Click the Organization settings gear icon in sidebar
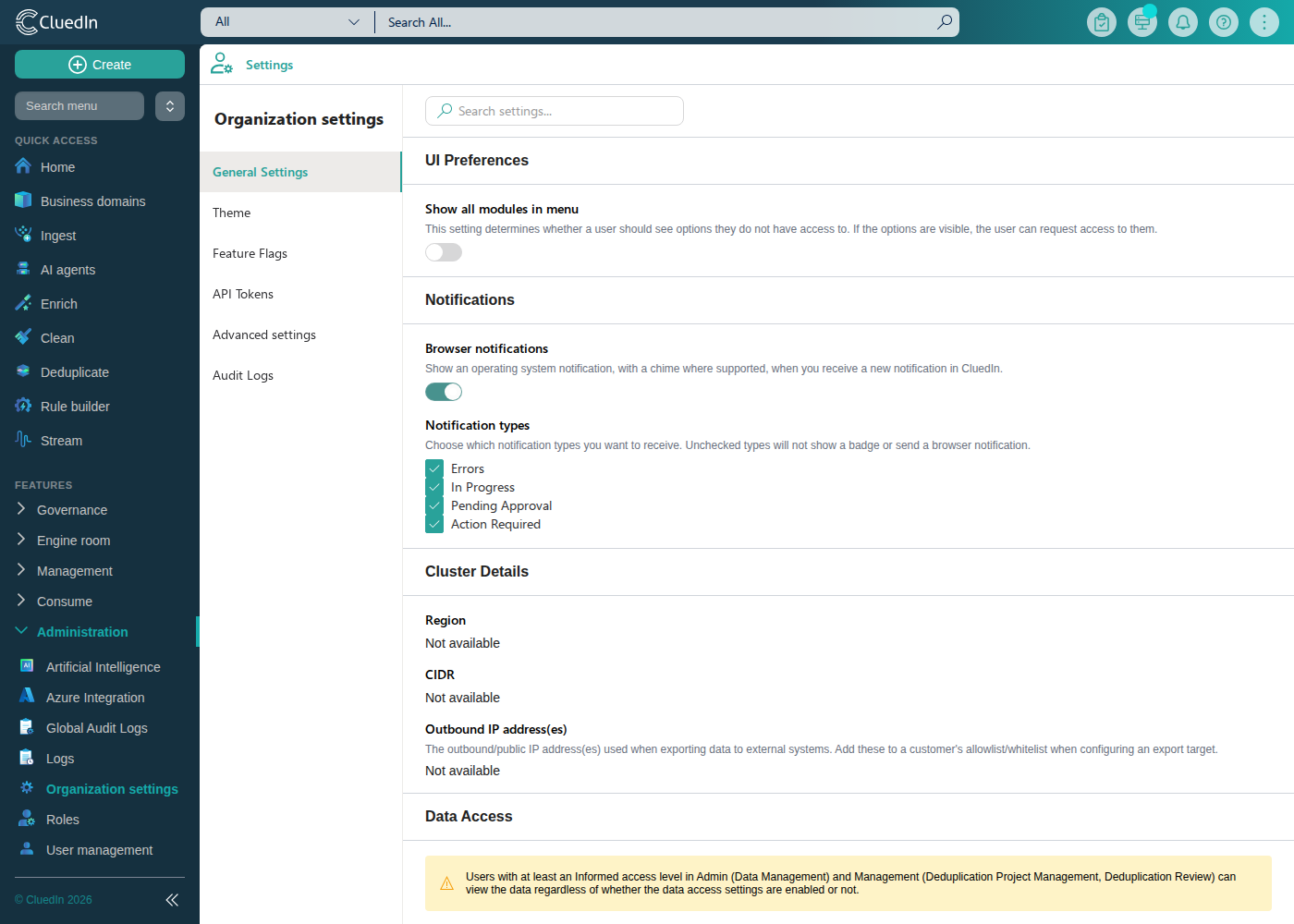The image size is (1294, 924). coord(27,787)
